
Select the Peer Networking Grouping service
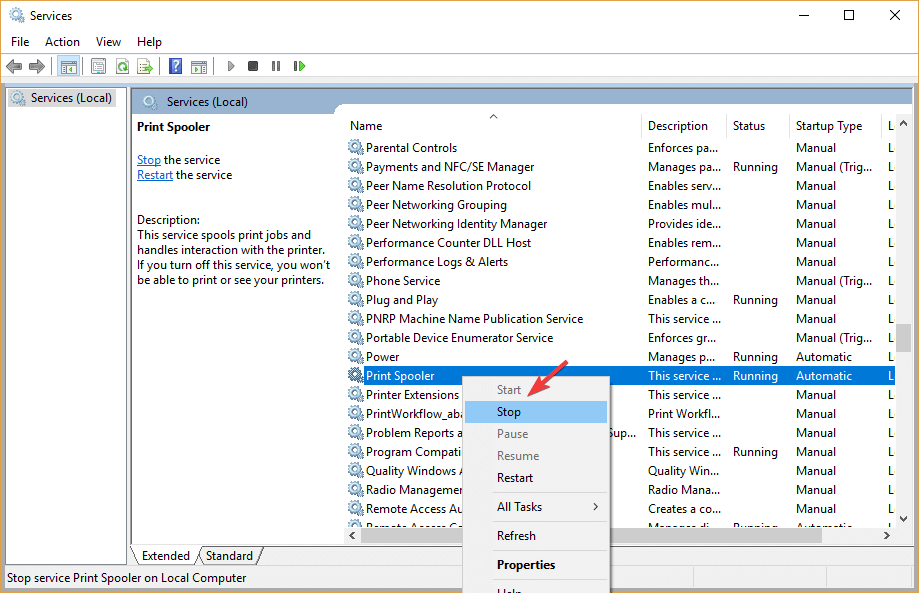[436, 205]
